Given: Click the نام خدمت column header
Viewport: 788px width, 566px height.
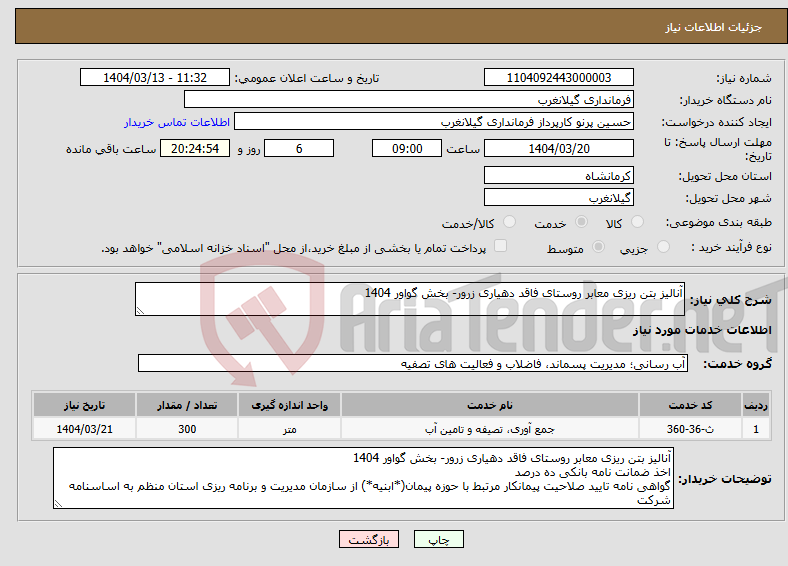Looking at the screenshot, I should coord(489,405).
